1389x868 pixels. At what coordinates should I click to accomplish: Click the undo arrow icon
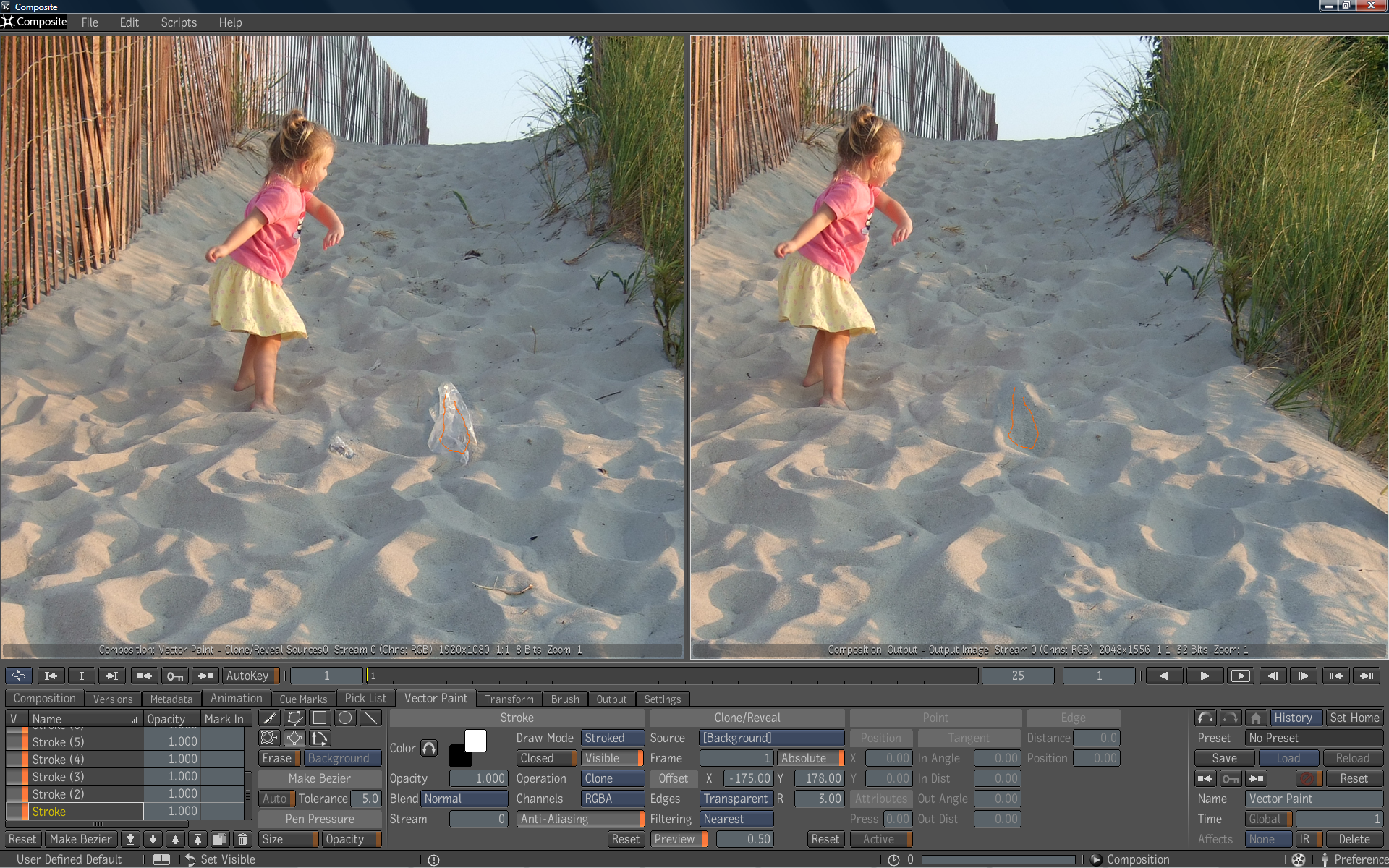tap(1205, 718)
